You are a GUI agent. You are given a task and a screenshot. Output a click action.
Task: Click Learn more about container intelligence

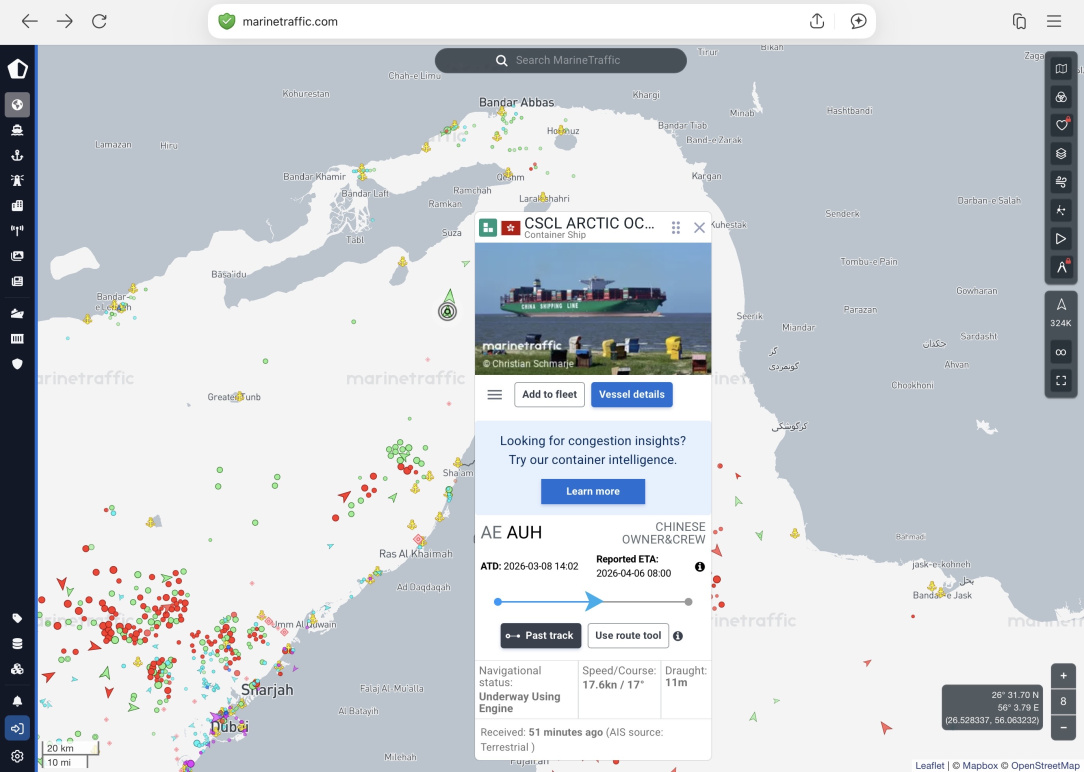point(592,491)
